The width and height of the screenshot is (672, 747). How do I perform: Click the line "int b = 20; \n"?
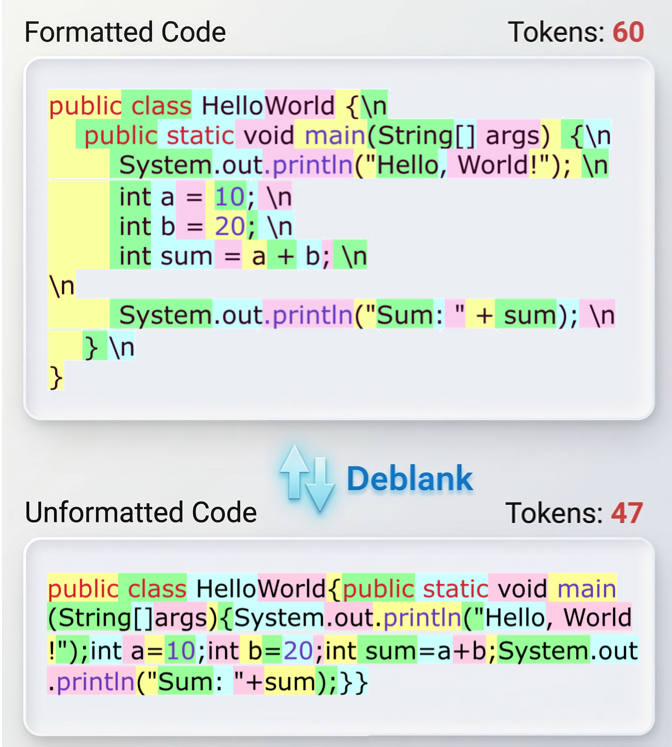point(171,225)
